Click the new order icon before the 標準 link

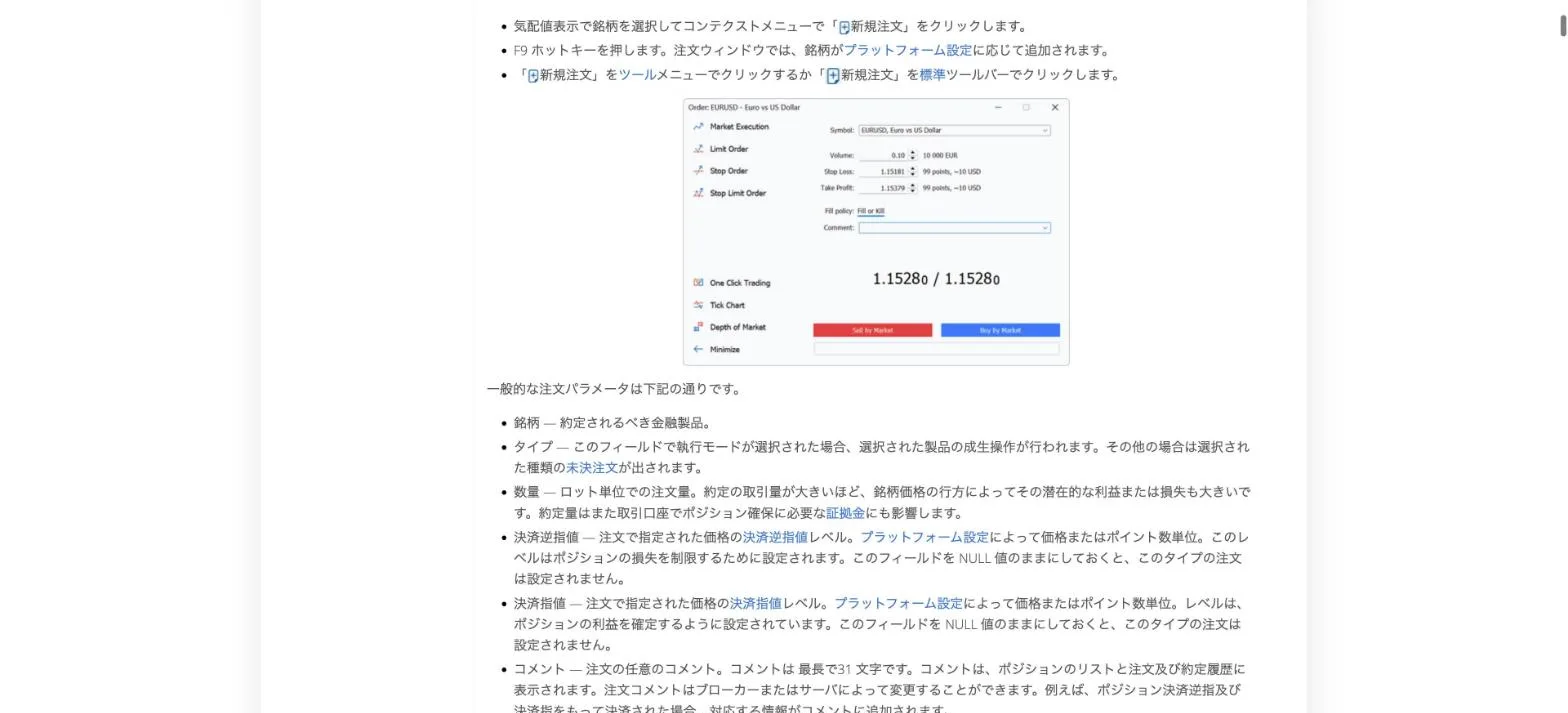tap(833, 75)
